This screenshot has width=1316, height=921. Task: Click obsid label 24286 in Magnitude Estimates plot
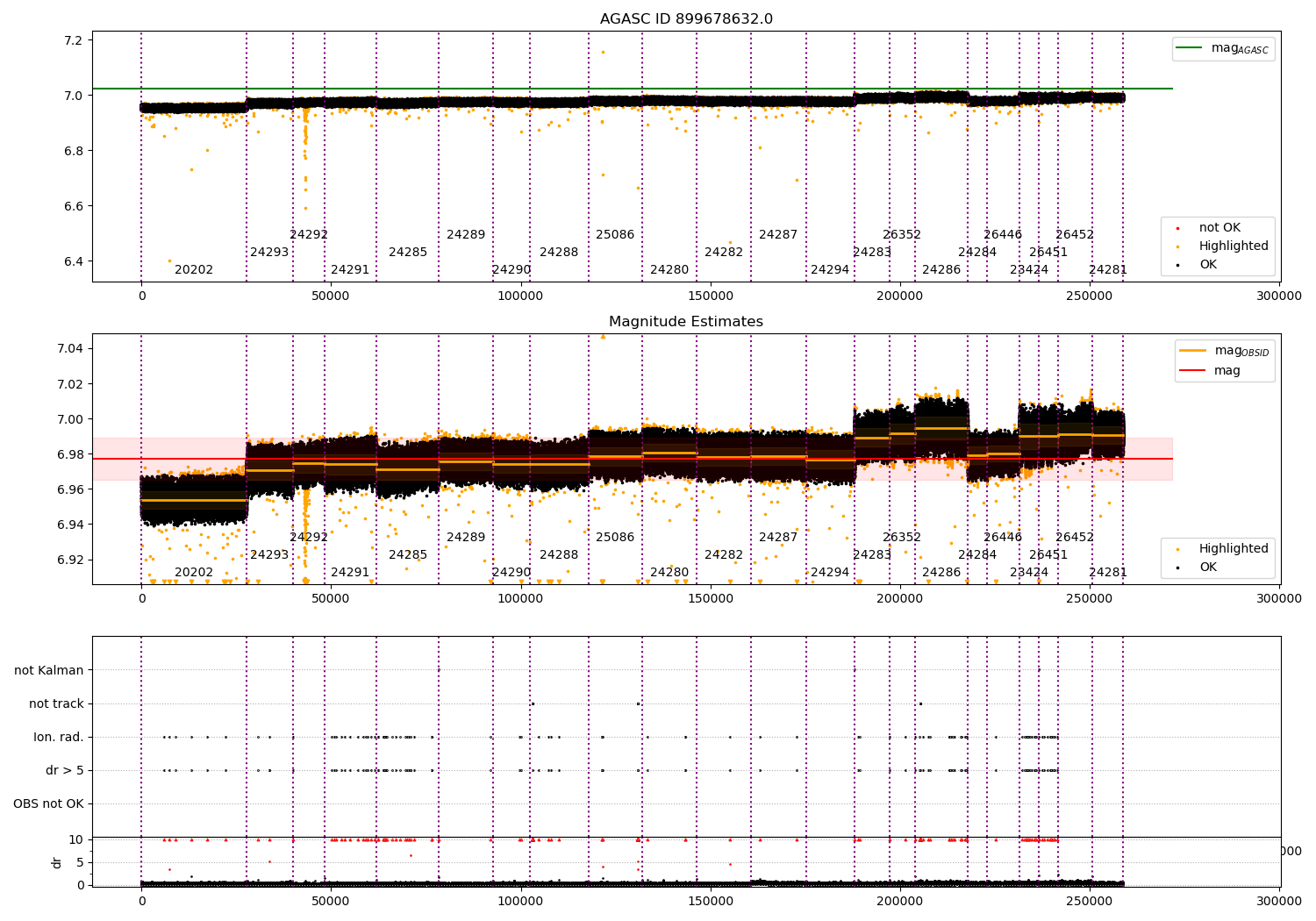941,572
